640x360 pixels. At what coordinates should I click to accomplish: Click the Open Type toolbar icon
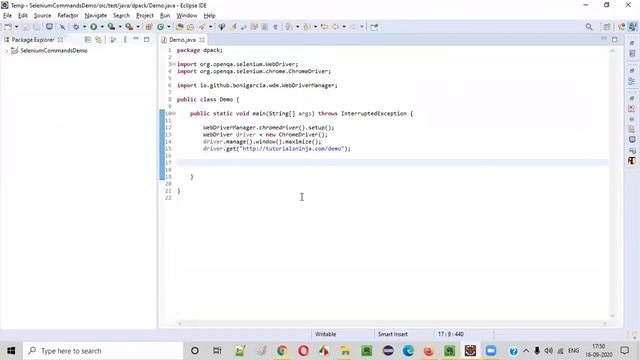coord(180,27)
